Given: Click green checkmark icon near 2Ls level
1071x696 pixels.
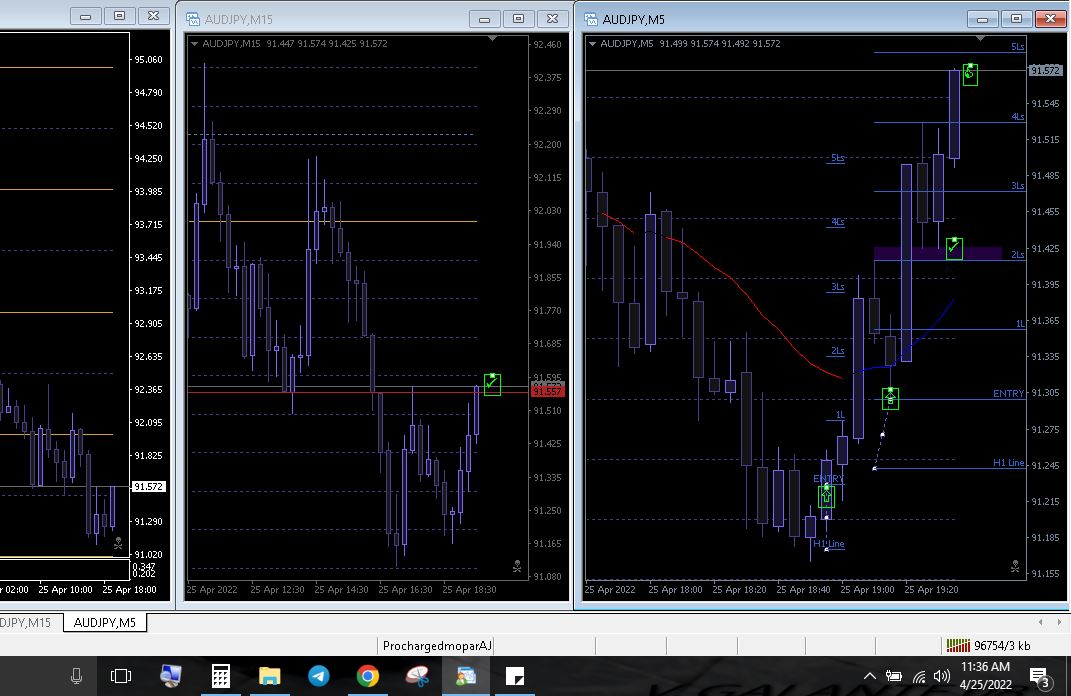Looking at the screenshot, I should (954, 248).
